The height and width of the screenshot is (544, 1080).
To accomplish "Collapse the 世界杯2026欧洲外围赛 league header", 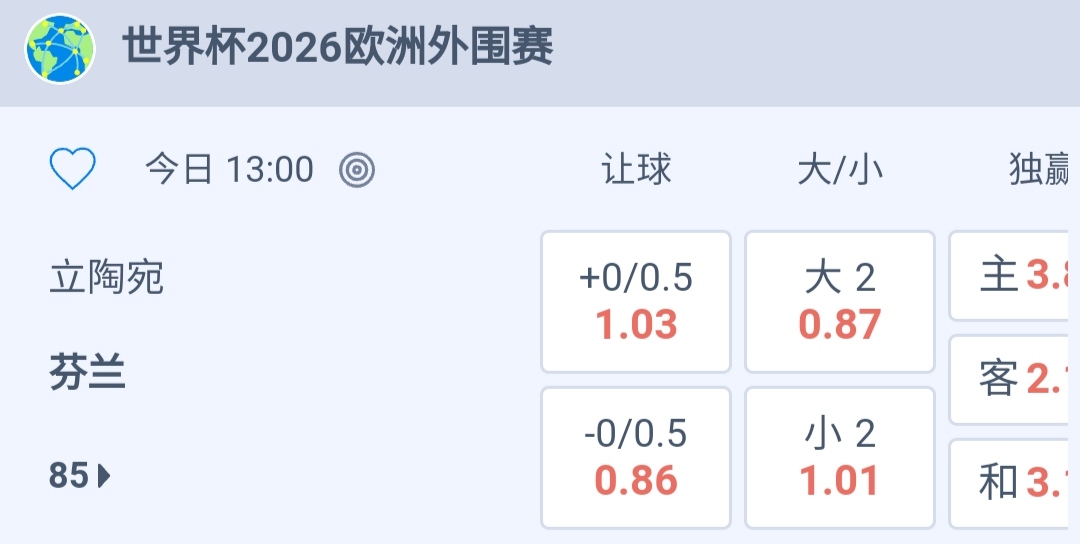I will [x=338, y=48].
